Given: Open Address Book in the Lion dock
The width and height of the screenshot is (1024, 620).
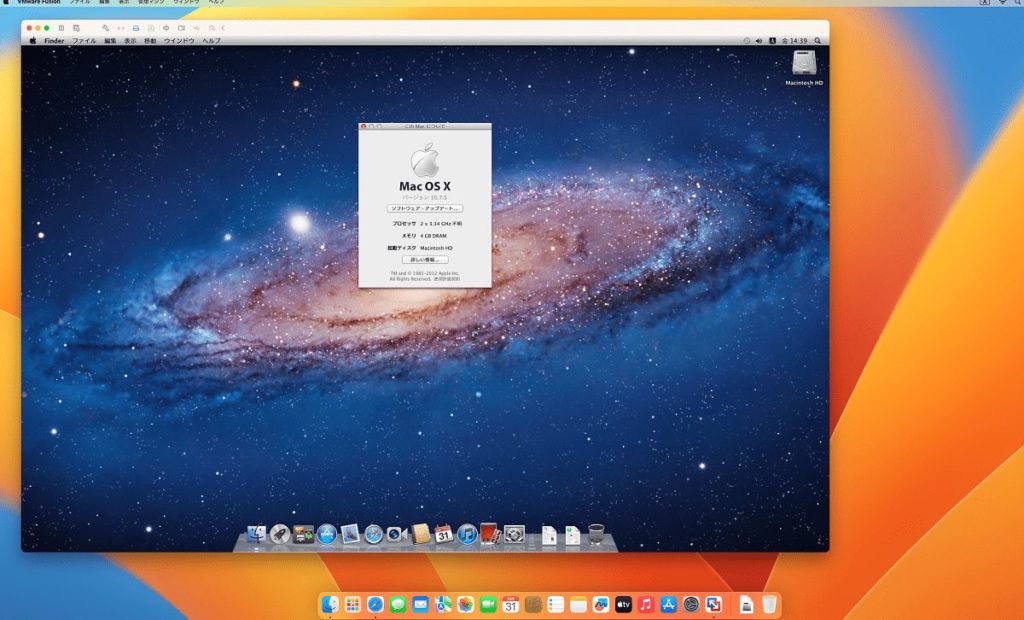Looking at the screenshot, I should tap(421, 534).
